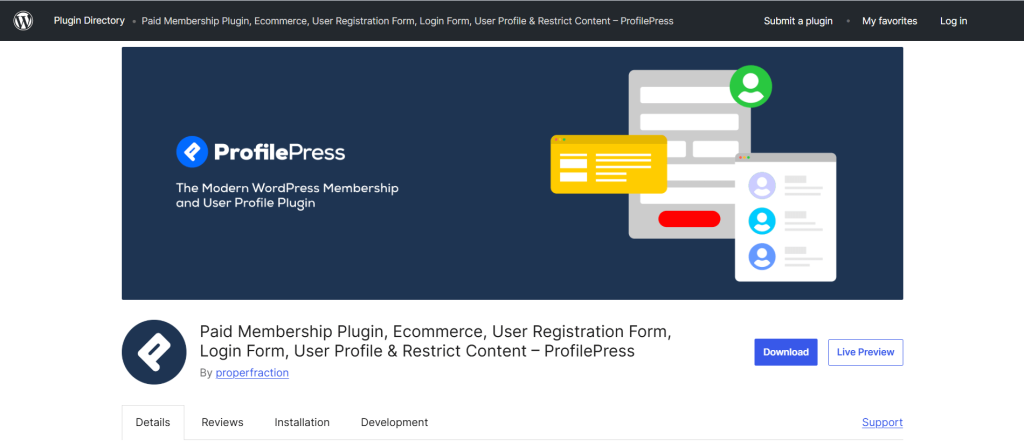Open the Development tab

point(394,422)
